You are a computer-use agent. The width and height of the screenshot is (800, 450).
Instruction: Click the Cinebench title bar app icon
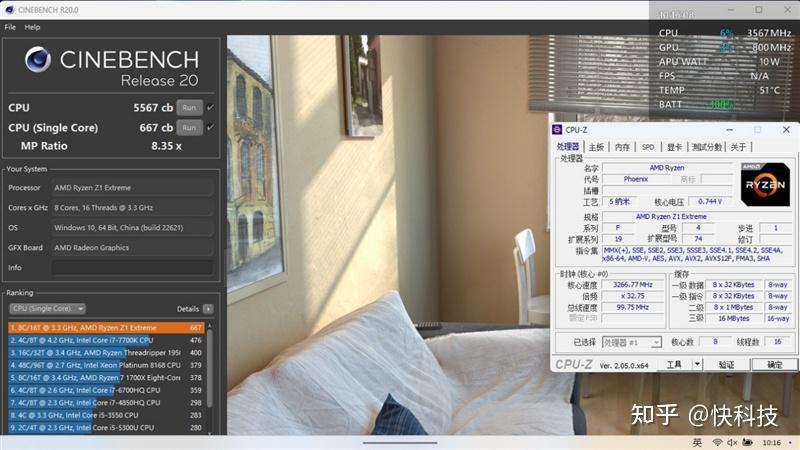(x=9, y=10)
